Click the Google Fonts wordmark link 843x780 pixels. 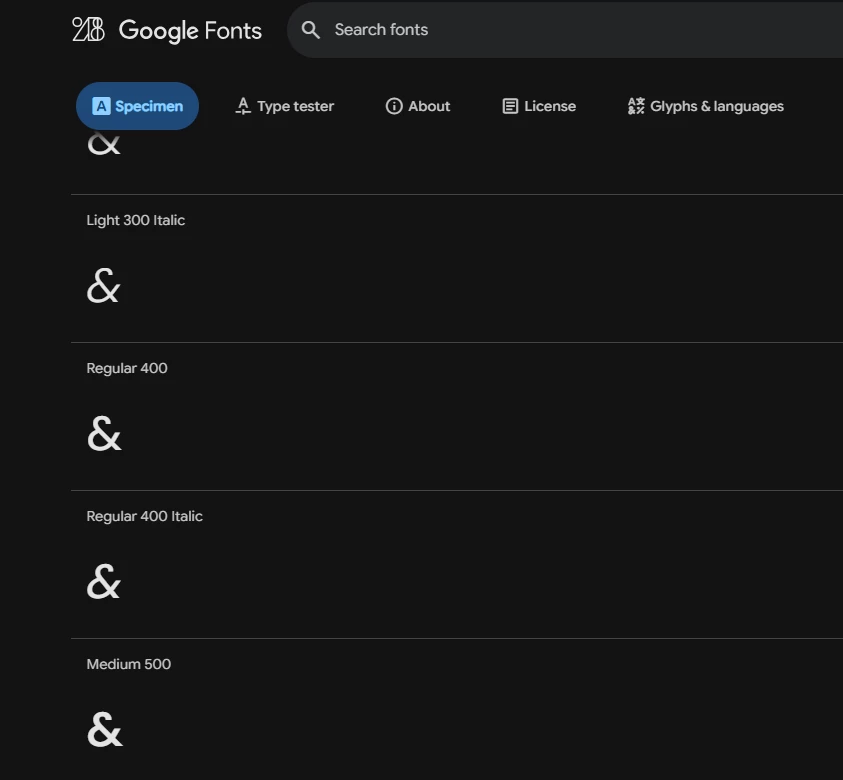coord(190,30)
